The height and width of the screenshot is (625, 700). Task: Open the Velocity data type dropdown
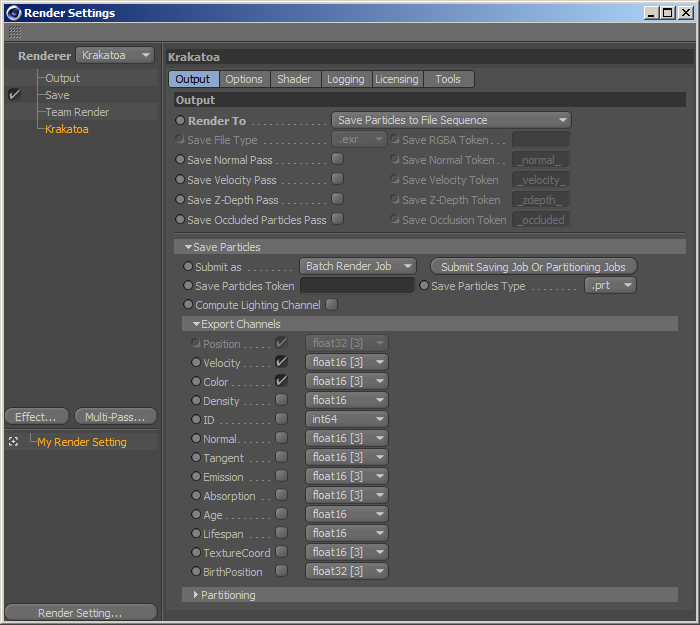[x=347, y=362]
